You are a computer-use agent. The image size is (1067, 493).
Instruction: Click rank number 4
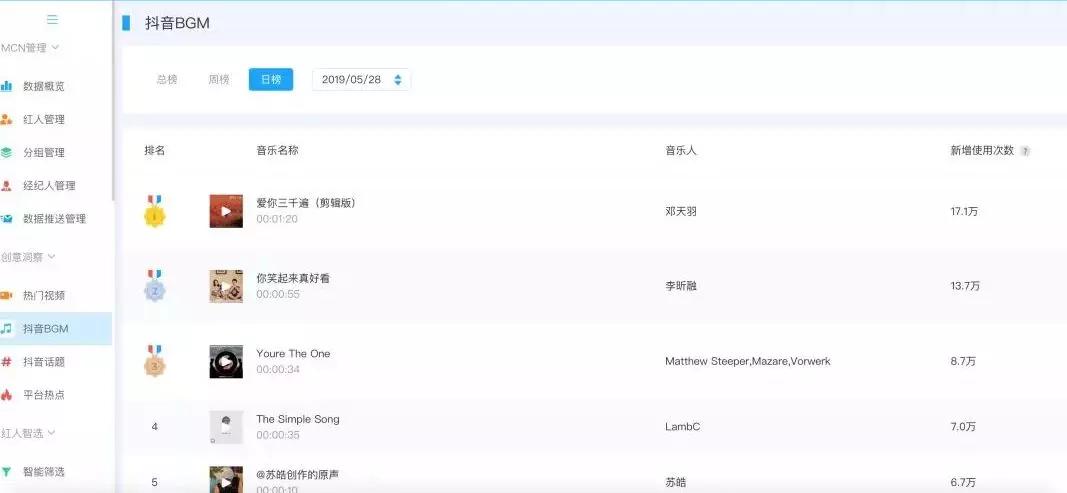[x=154, y=427]
